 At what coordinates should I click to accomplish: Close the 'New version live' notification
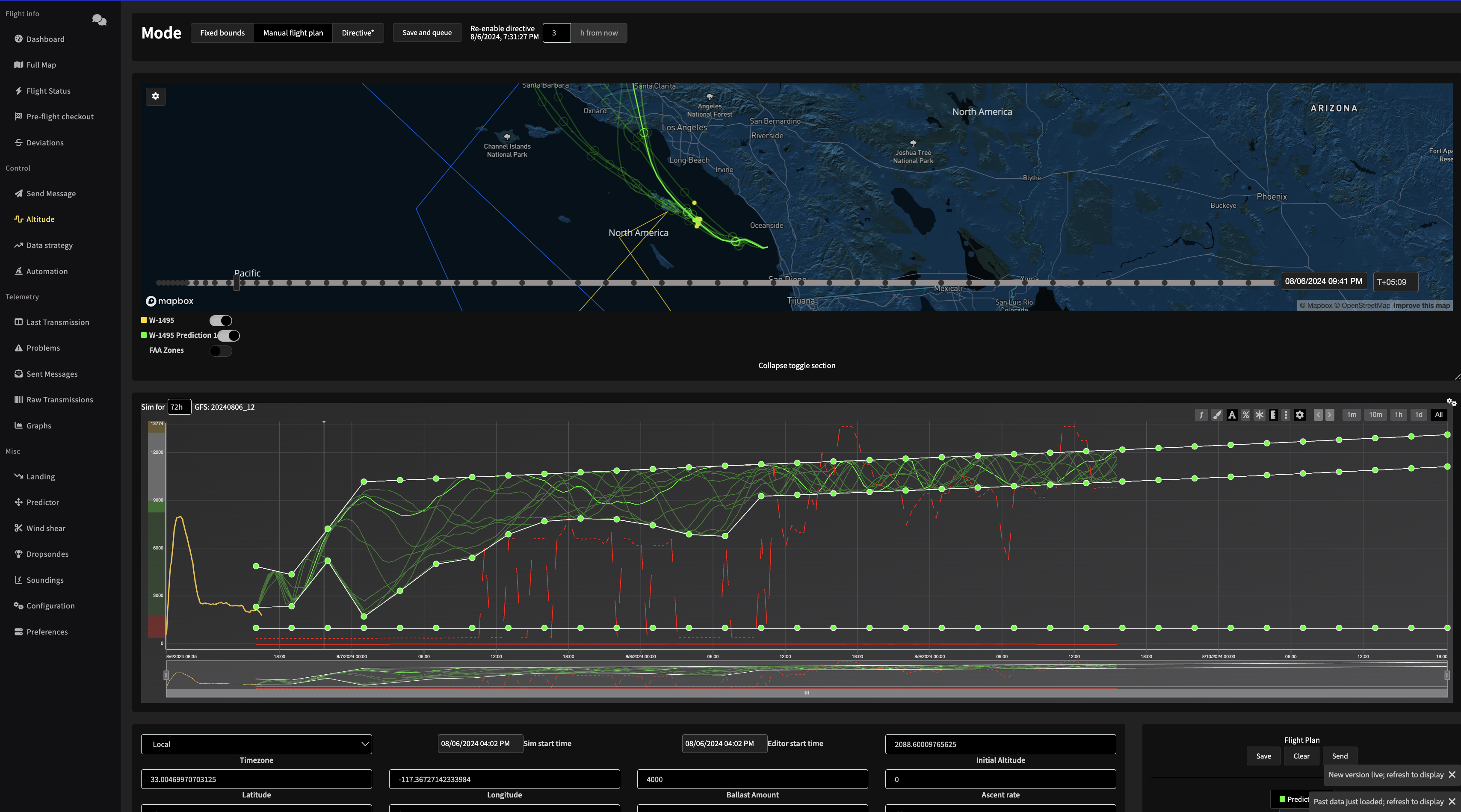pos(1452,774)
